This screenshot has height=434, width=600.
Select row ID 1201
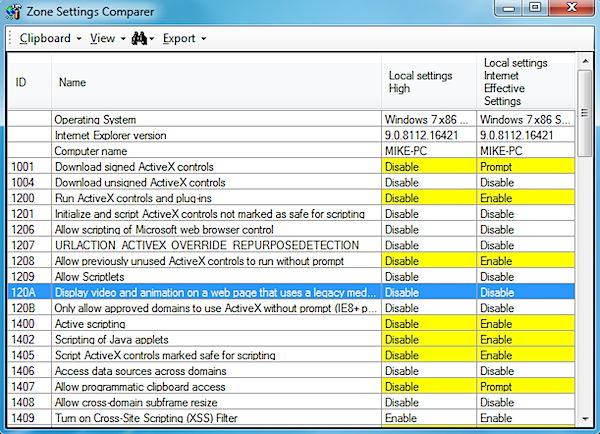(291, 214)
